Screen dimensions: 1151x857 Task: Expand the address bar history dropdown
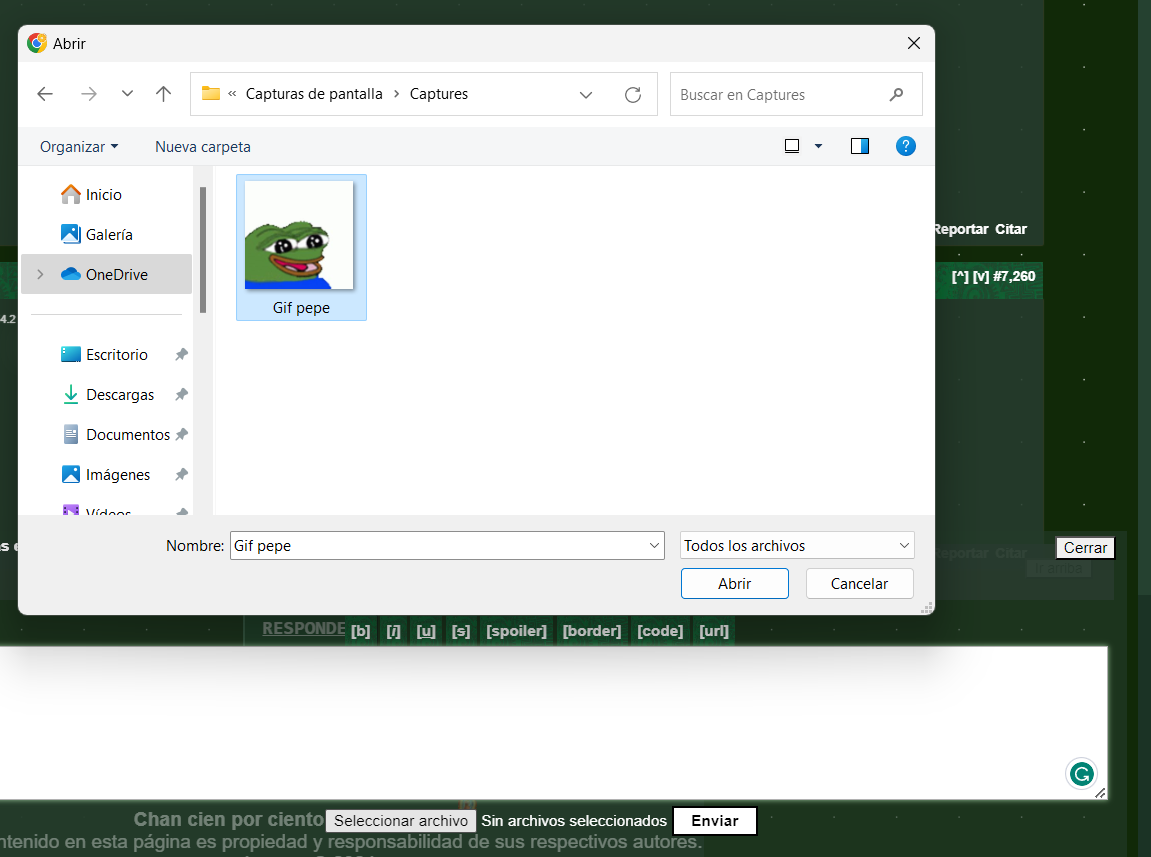586,95
